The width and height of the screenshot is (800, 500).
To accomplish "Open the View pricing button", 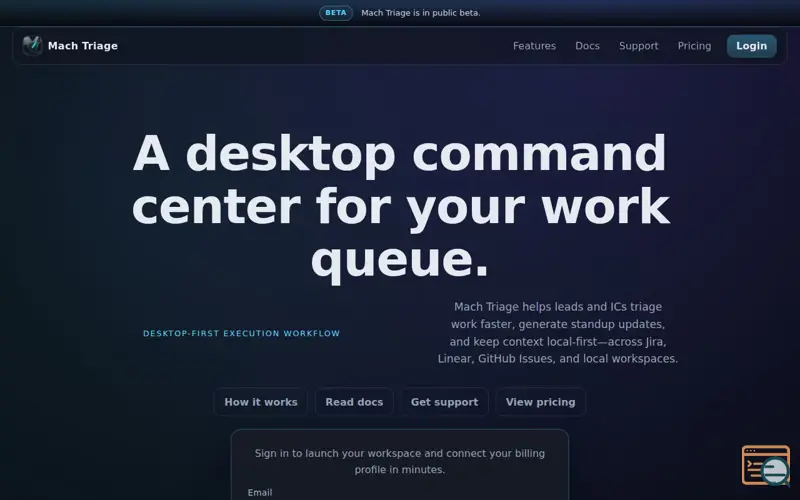I will click(540, 402).
